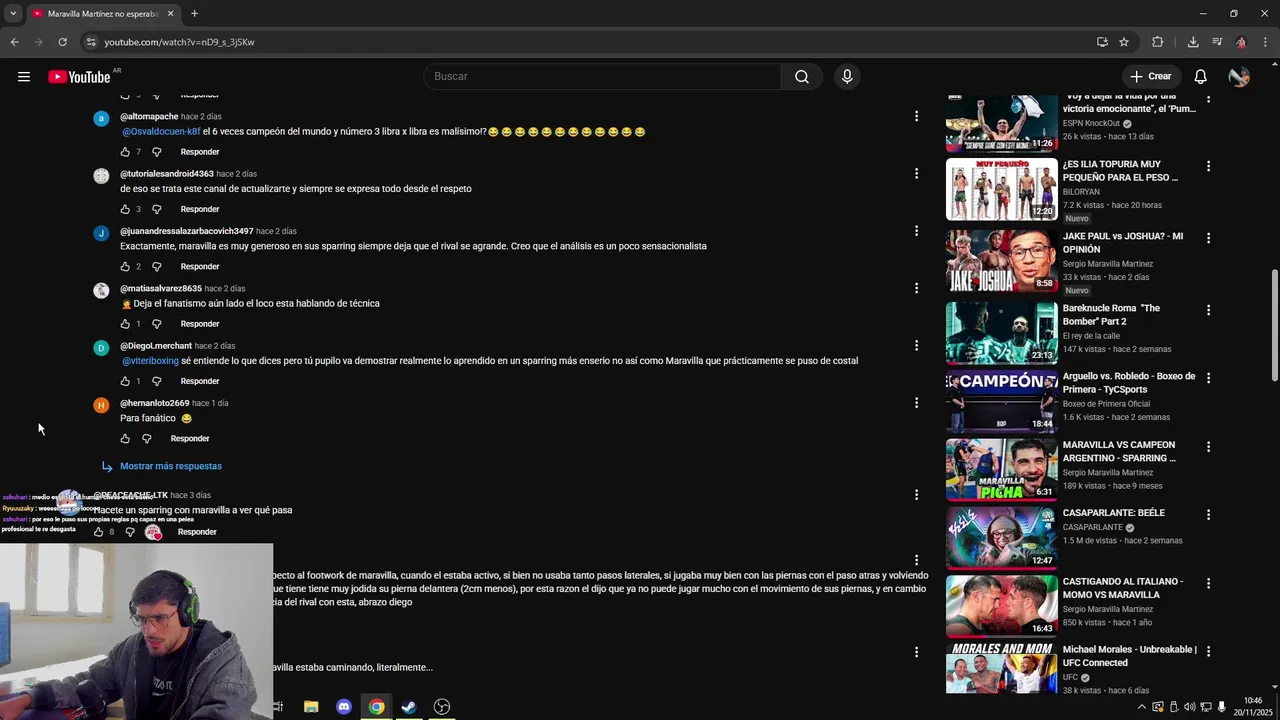Open more options for JAKE PAUL vs JOSHUA video
The height and width of the screenshot is (720, 1280).
[1208, 238]
